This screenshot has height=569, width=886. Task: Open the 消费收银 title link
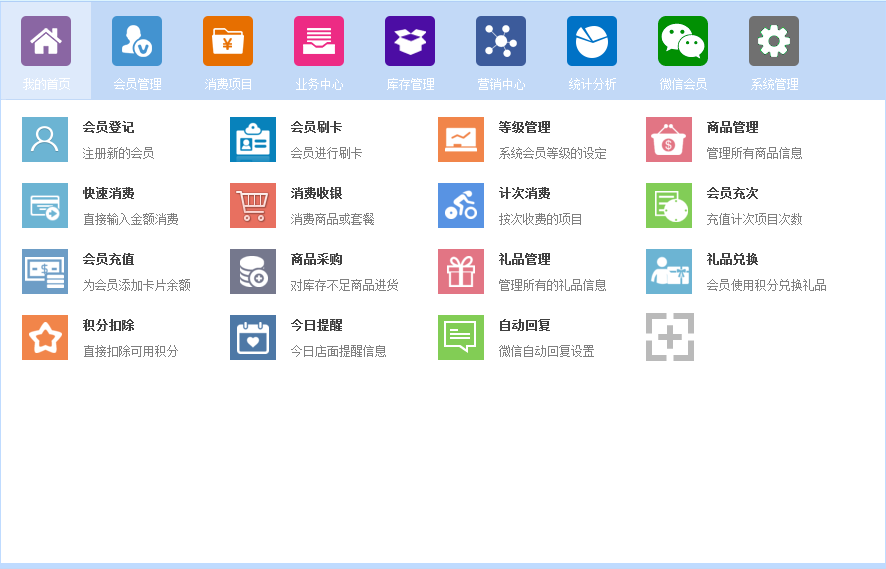316,194
